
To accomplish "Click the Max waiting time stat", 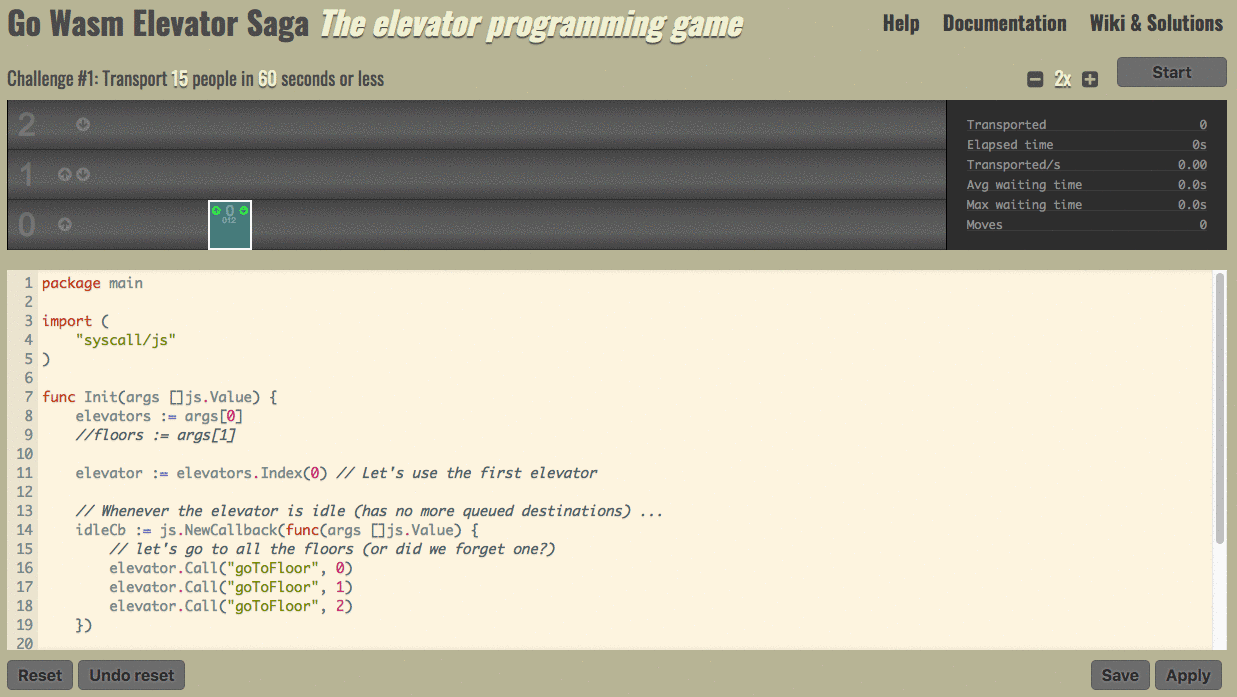I will tap(1086, 205).
